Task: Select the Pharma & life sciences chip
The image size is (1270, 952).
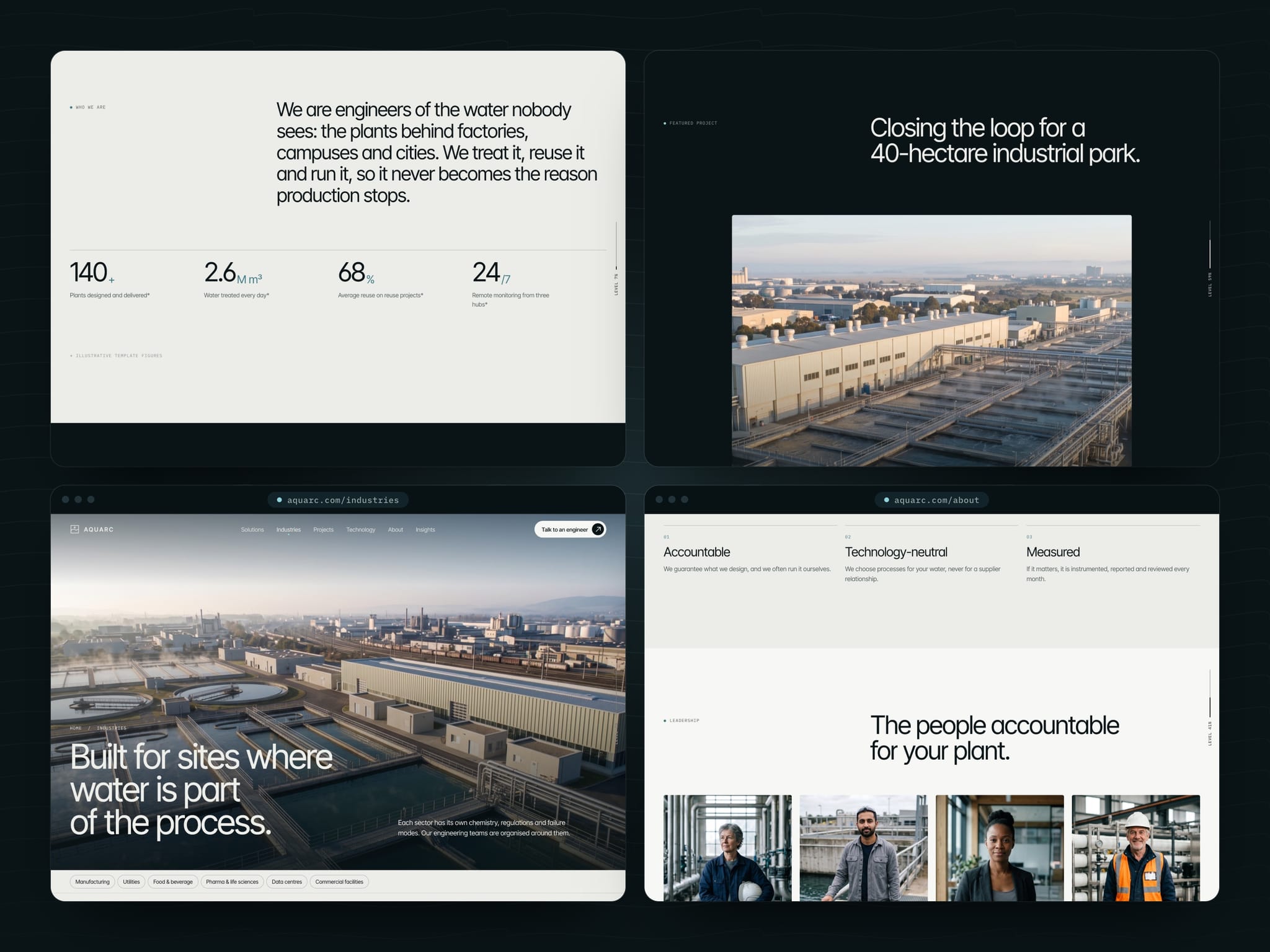Action: tap(233, 882)
